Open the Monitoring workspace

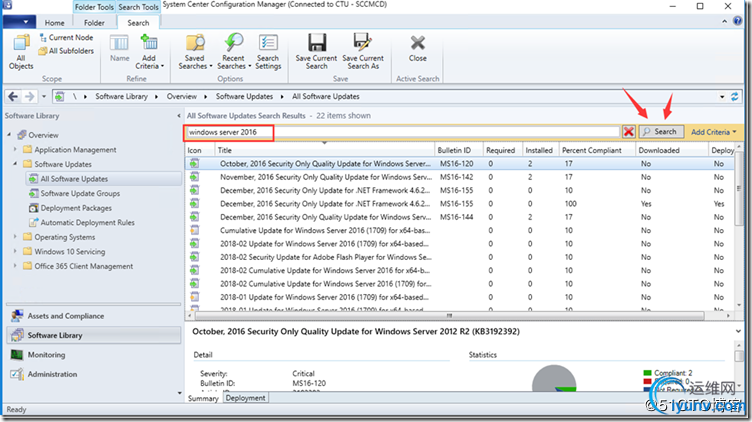click(x=46, y=355)
